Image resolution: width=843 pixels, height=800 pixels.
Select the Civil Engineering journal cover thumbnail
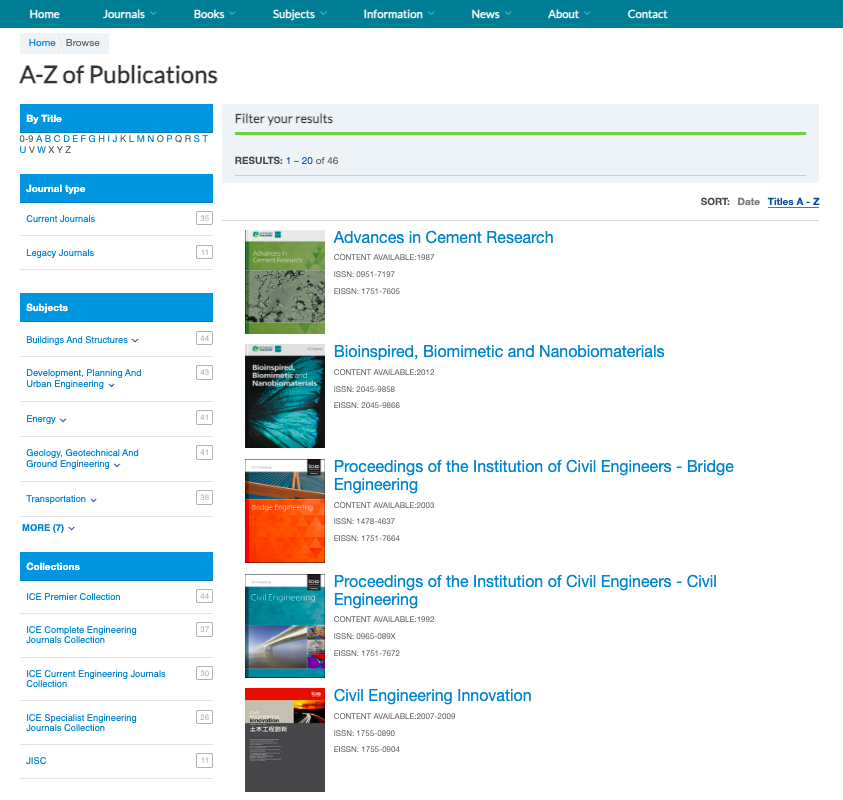coord(285,626)
